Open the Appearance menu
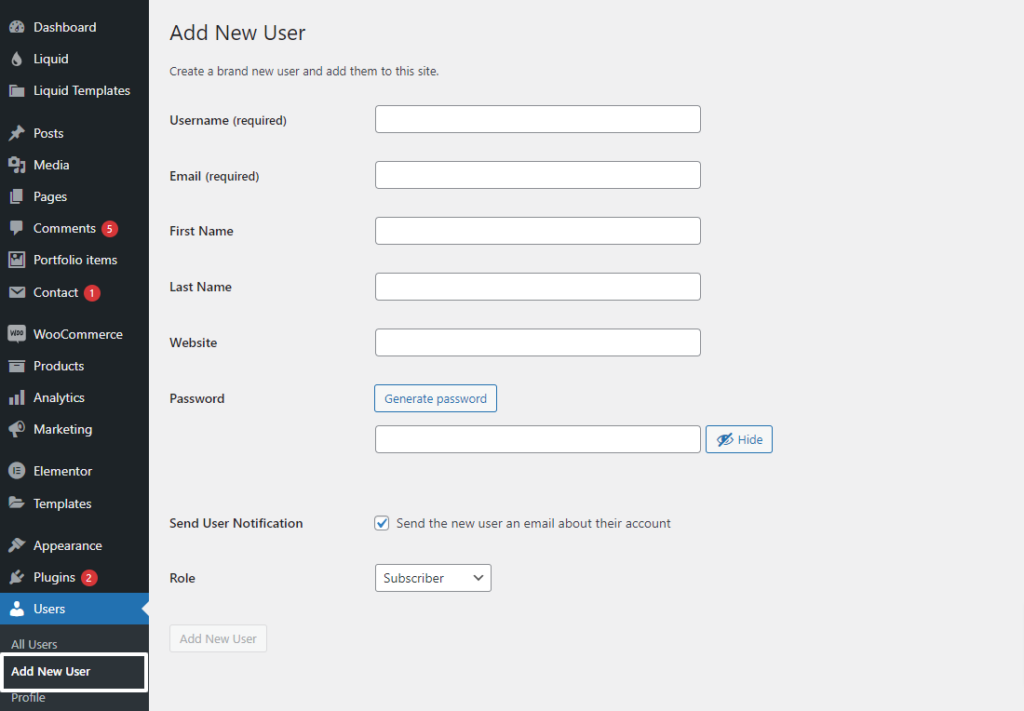 [x=74, y=545]
